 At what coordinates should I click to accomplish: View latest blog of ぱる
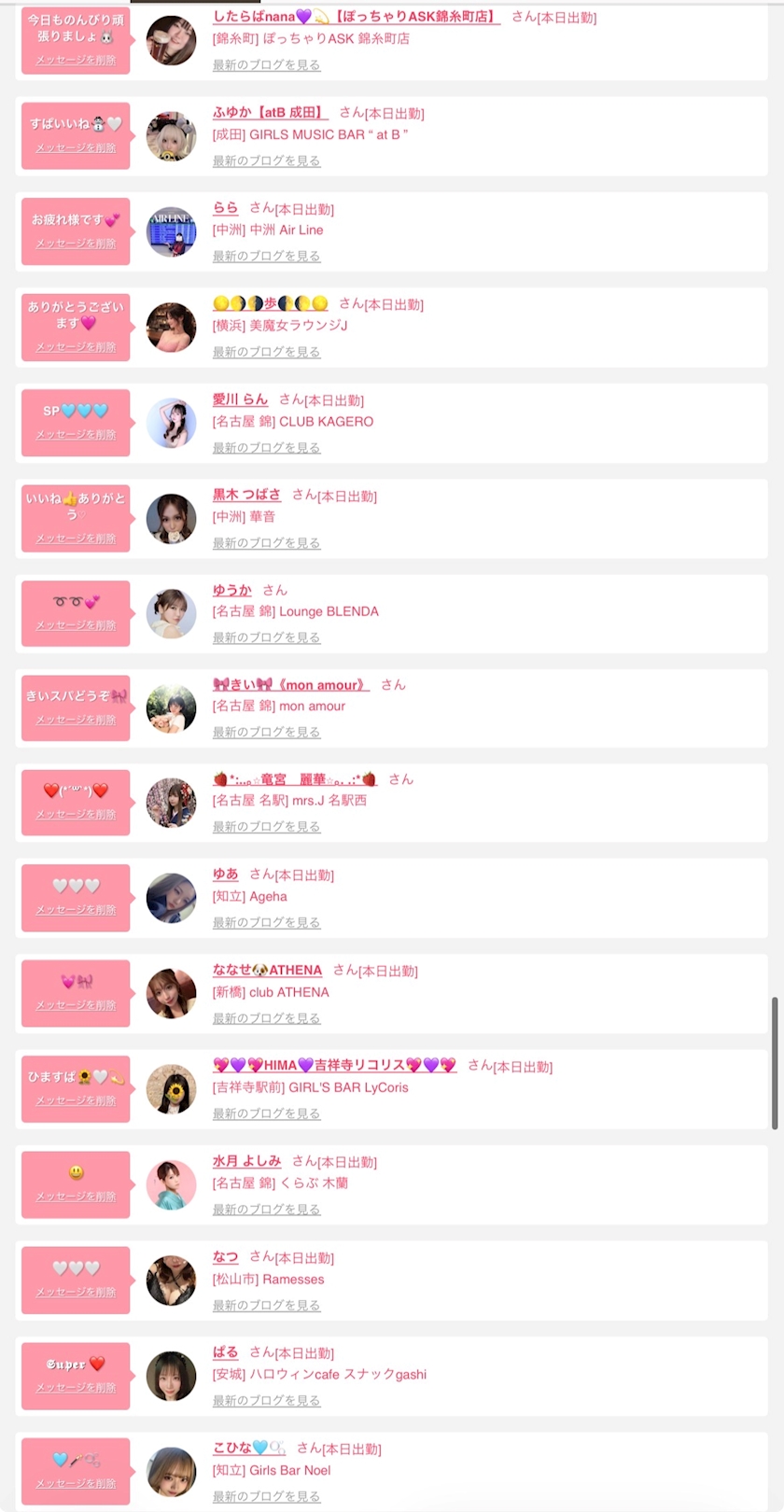pyautogui.click(x=266, y=1400)
